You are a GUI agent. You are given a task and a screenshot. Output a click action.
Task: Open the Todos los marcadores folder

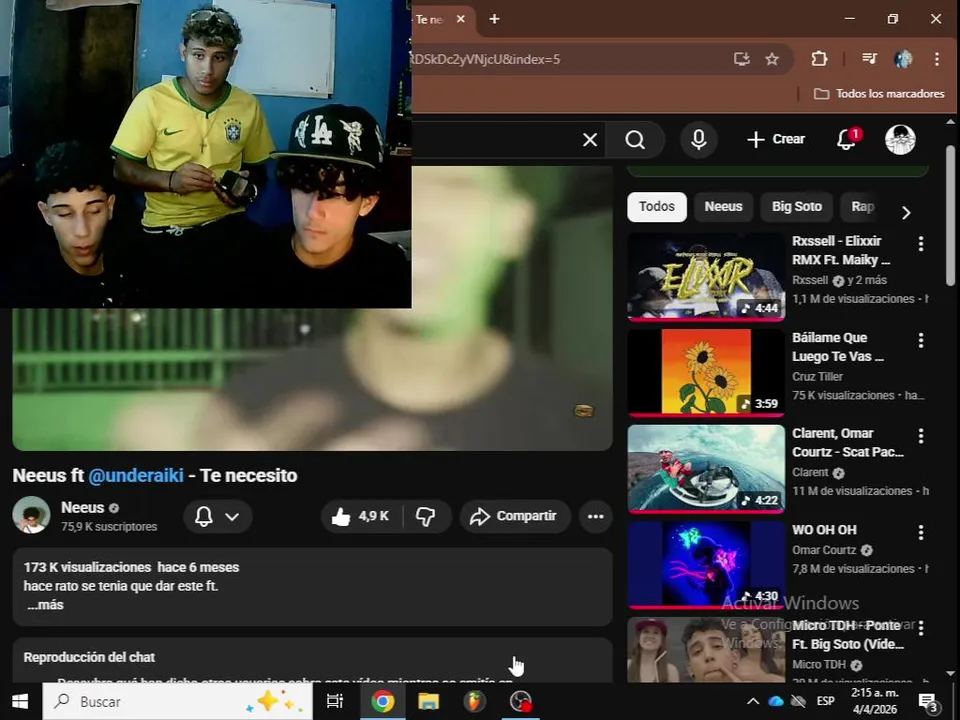879,94
